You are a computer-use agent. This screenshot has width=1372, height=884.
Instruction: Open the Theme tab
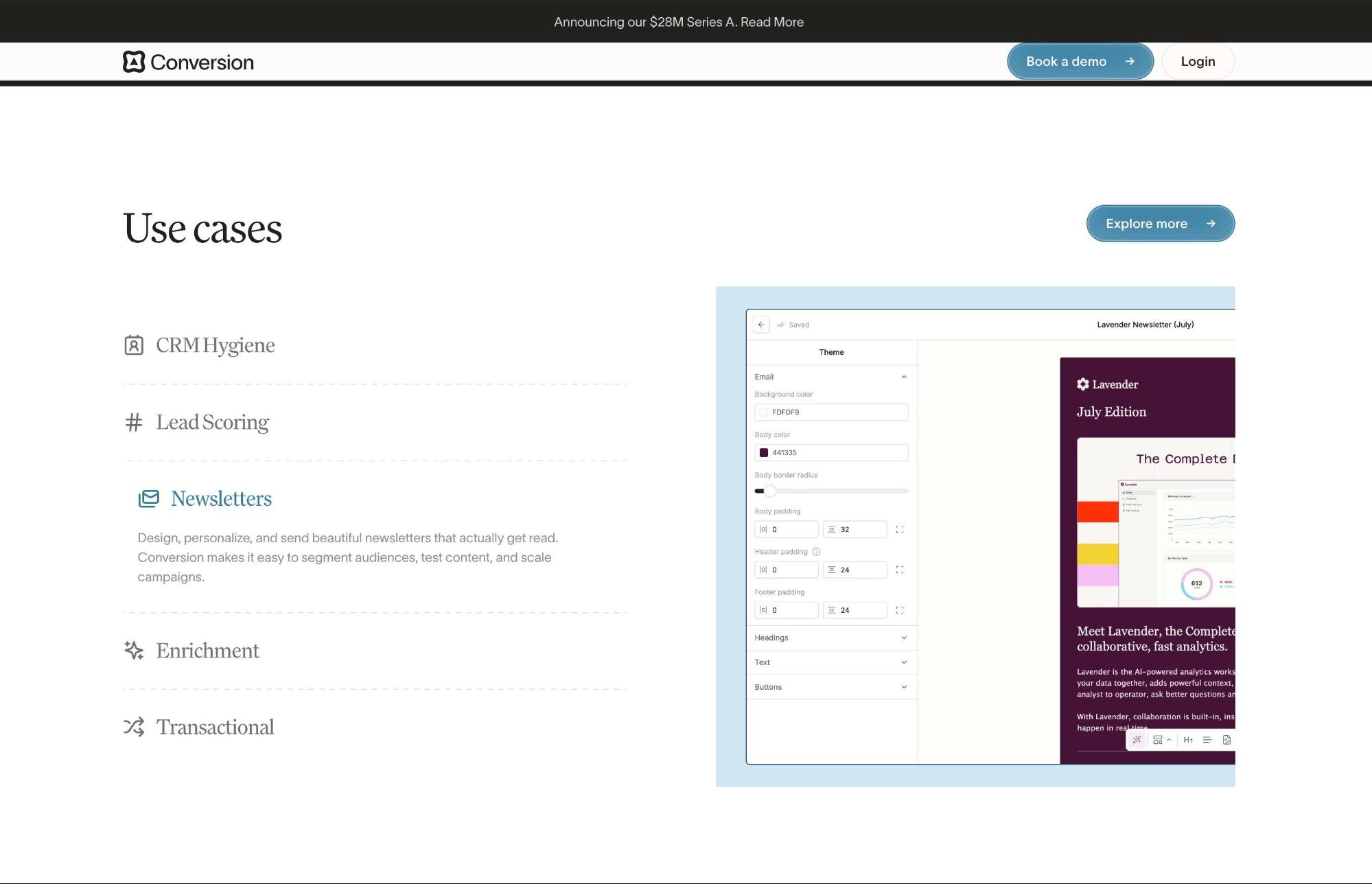tap(831, 352)
